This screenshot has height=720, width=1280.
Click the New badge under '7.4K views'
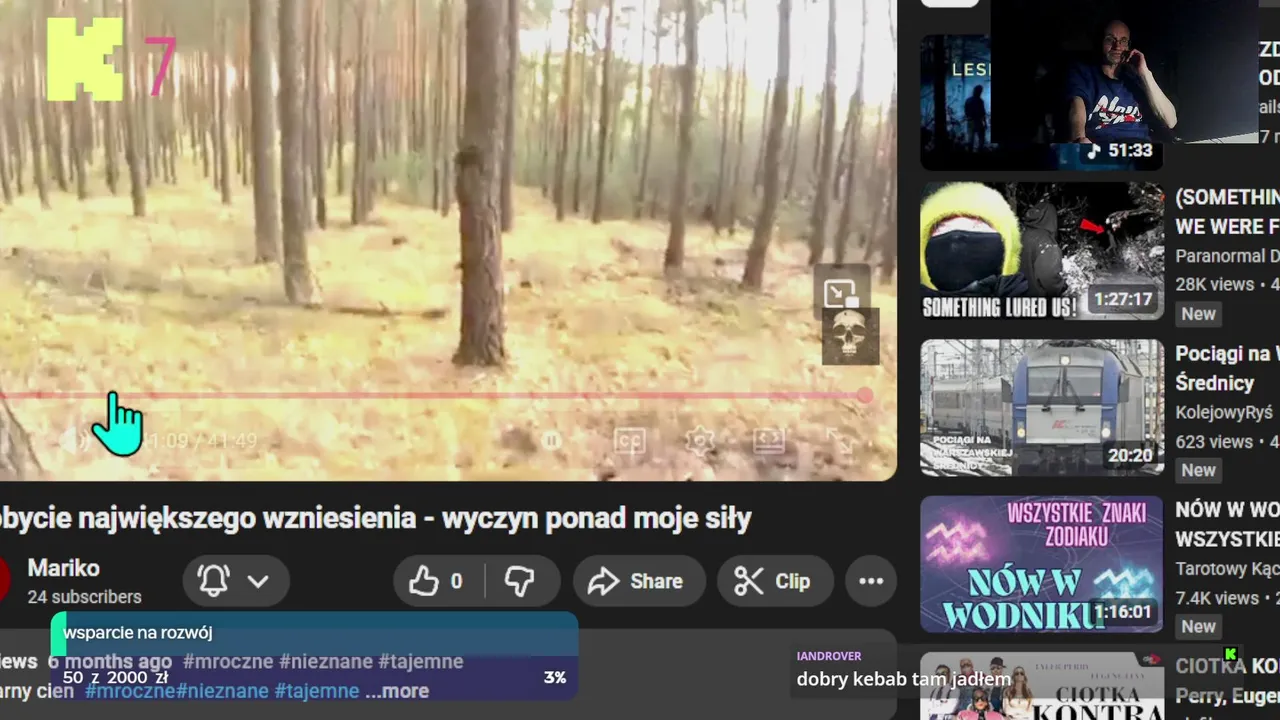(x=1198, y=627)
